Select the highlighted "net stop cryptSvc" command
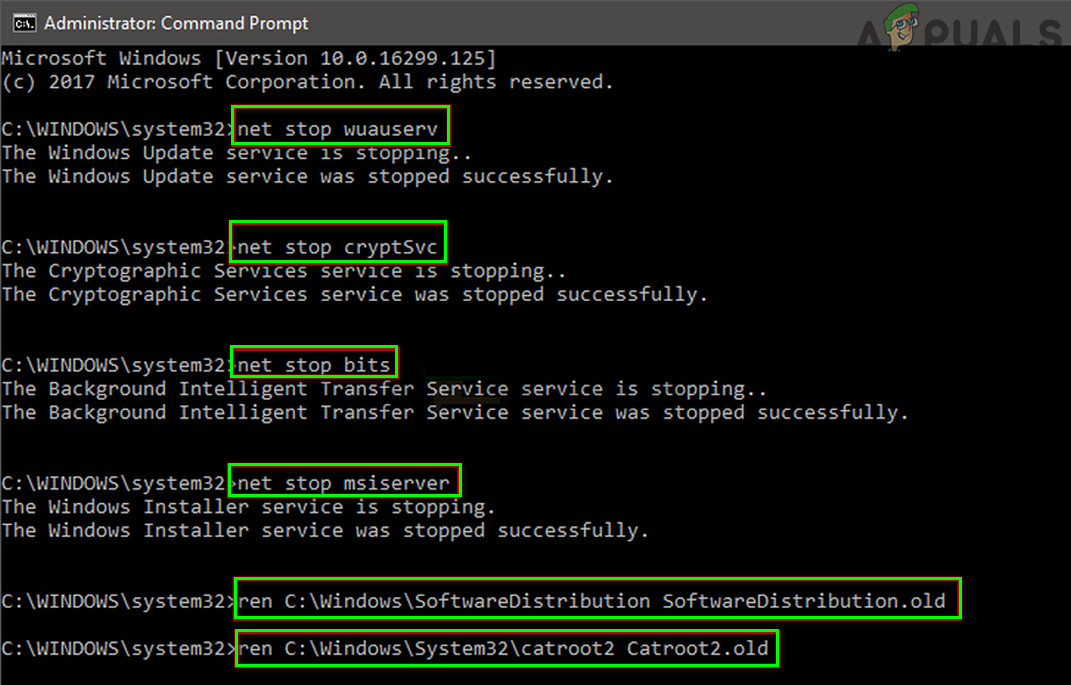This screenshot has width=1071, height=685. click(338, 246)
